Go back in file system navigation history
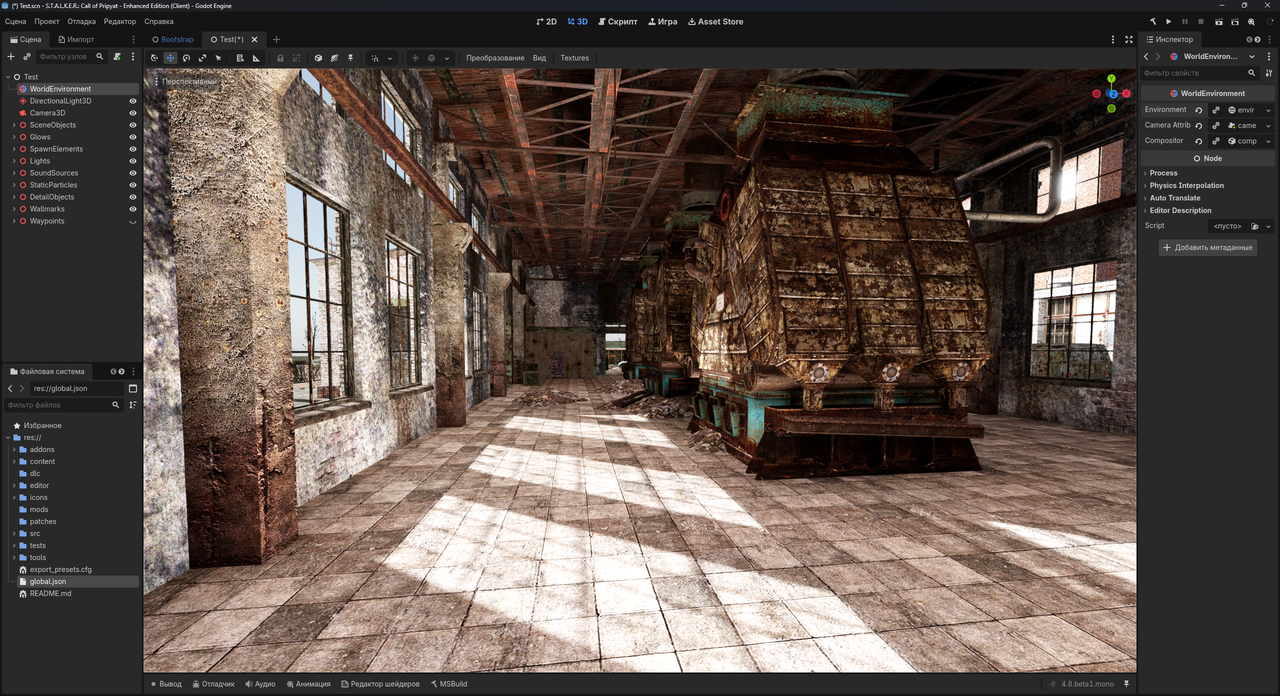The image size is (1280, 696). [x=10, y=388]
